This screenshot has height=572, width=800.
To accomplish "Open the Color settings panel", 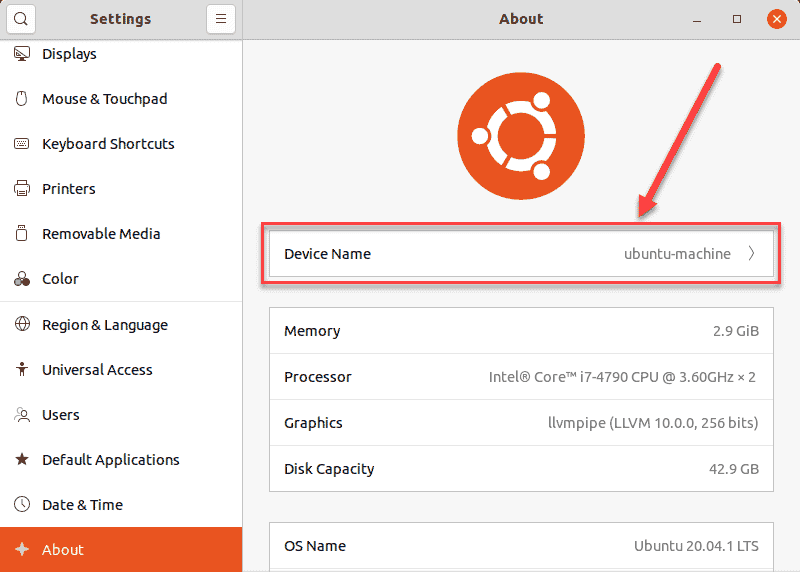I will tap(121, 279).
